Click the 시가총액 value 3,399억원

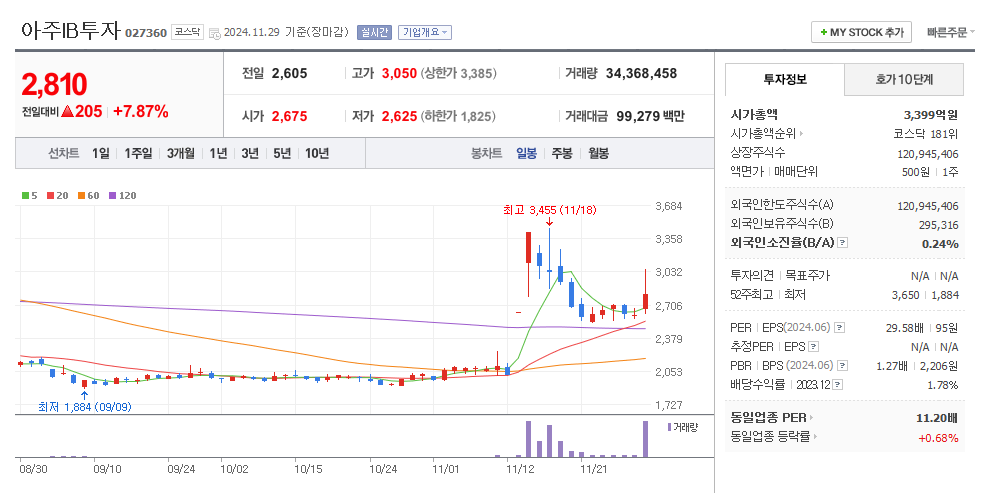(x=931, y=115)
